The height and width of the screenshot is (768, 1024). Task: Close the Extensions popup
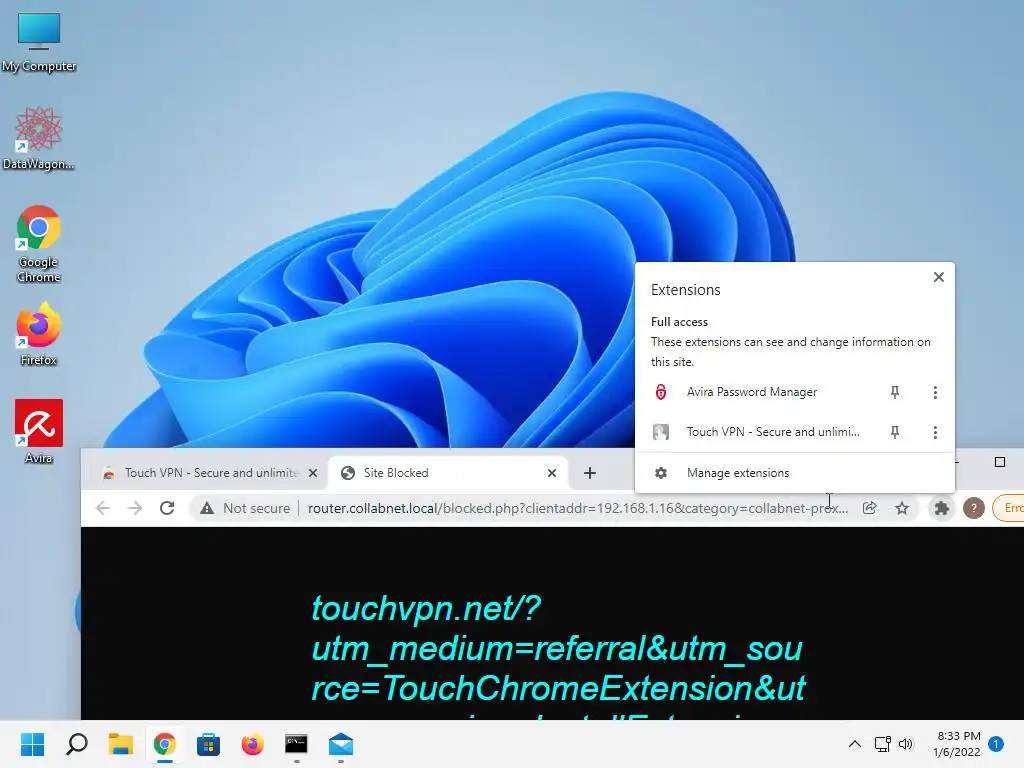938,277
